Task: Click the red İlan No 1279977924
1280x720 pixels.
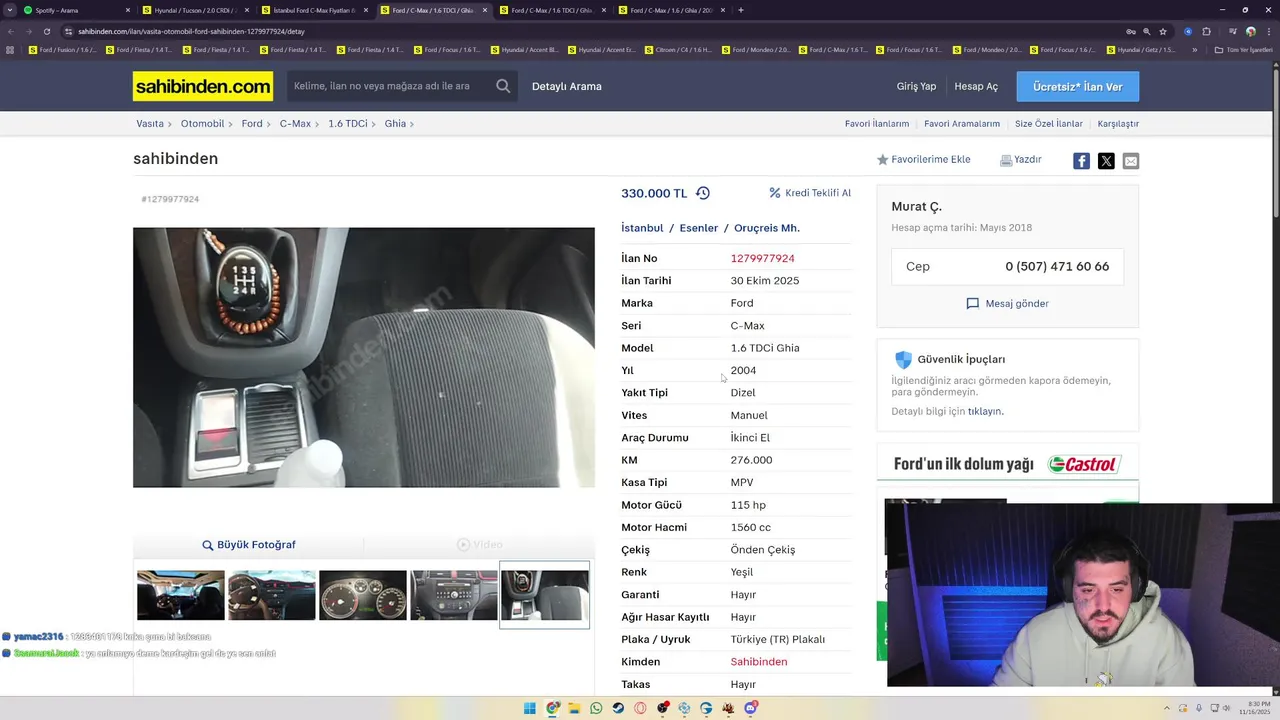Action: (x=762, y=258)
